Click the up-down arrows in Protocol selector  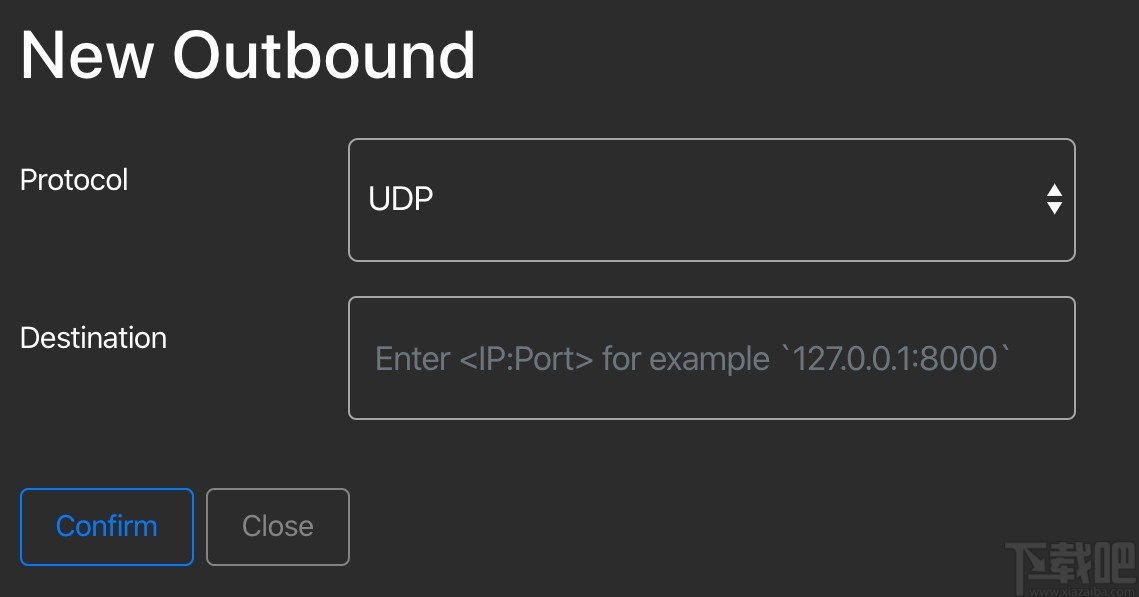click(1054, 199)
